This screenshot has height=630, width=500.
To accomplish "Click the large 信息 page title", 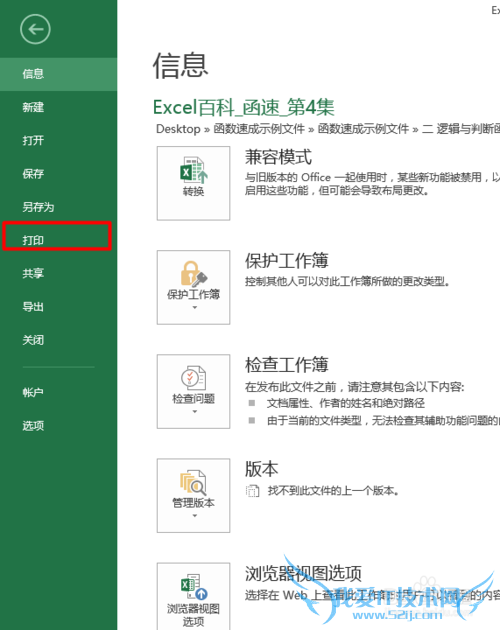I will (x=180, y=65).
